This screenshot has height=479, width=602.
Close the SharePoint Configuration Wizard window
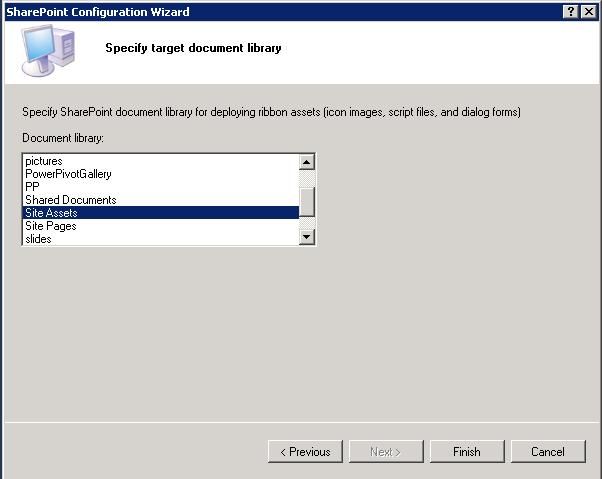pos(589,12)
